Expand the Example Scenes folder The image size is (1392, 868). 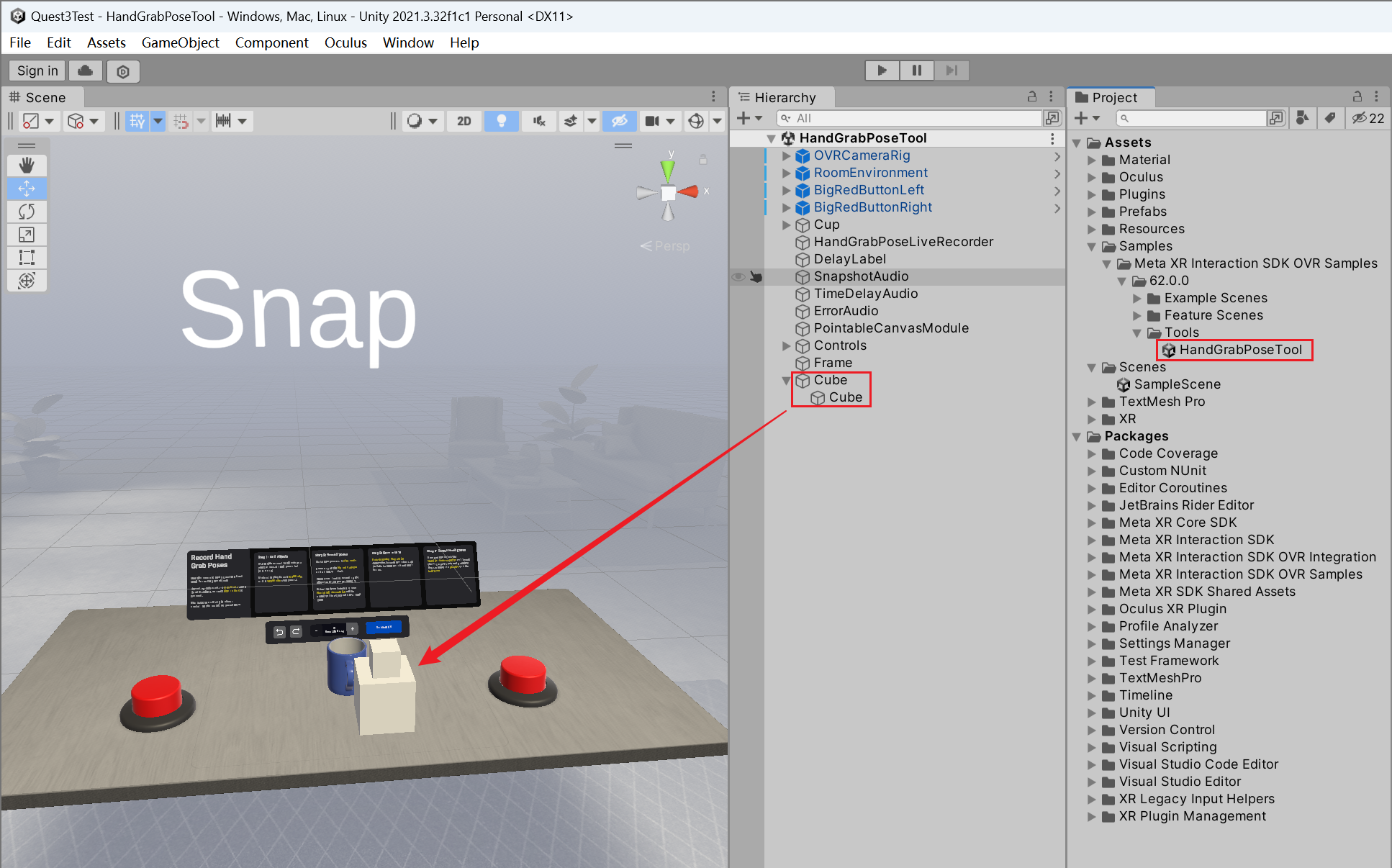pyautogui.click(x=1137, y=298)
